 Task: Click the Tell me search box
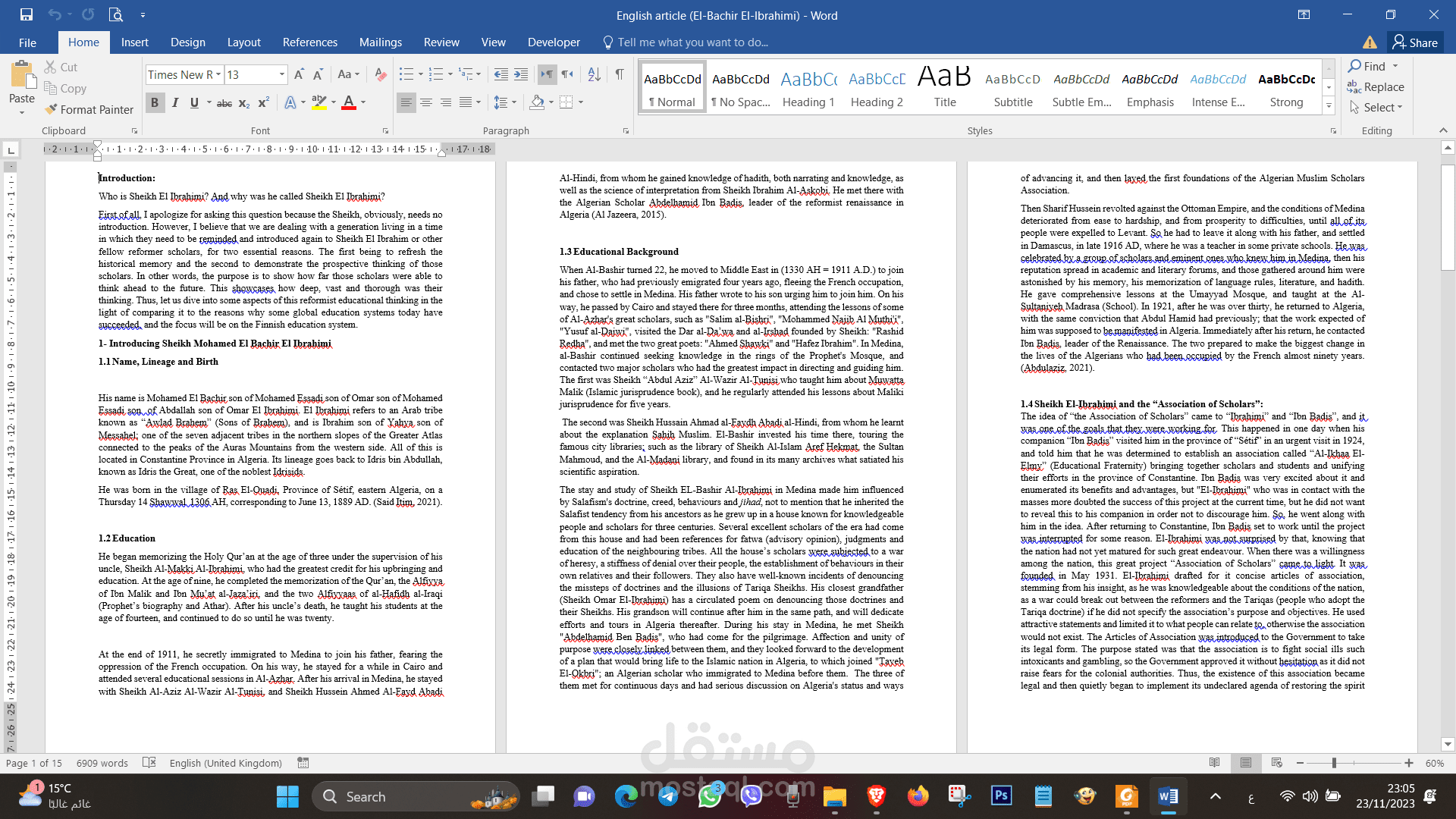(686, 42)
